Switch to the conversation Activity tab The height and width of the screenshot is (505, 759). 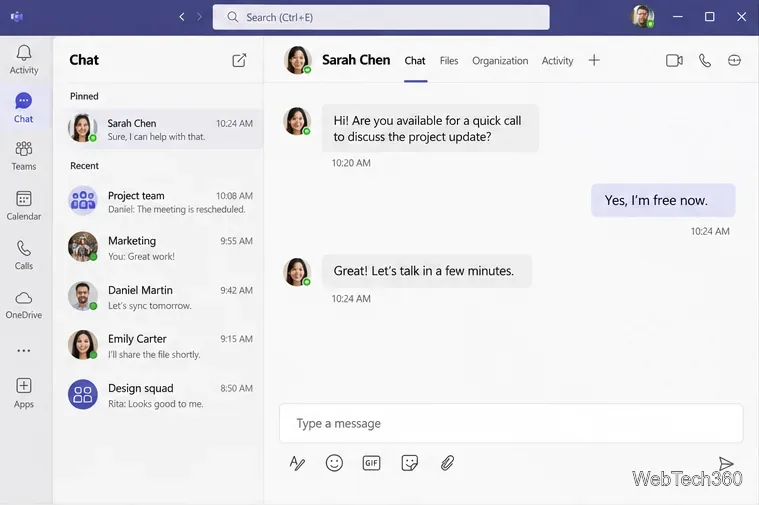[x=557, y=61]
